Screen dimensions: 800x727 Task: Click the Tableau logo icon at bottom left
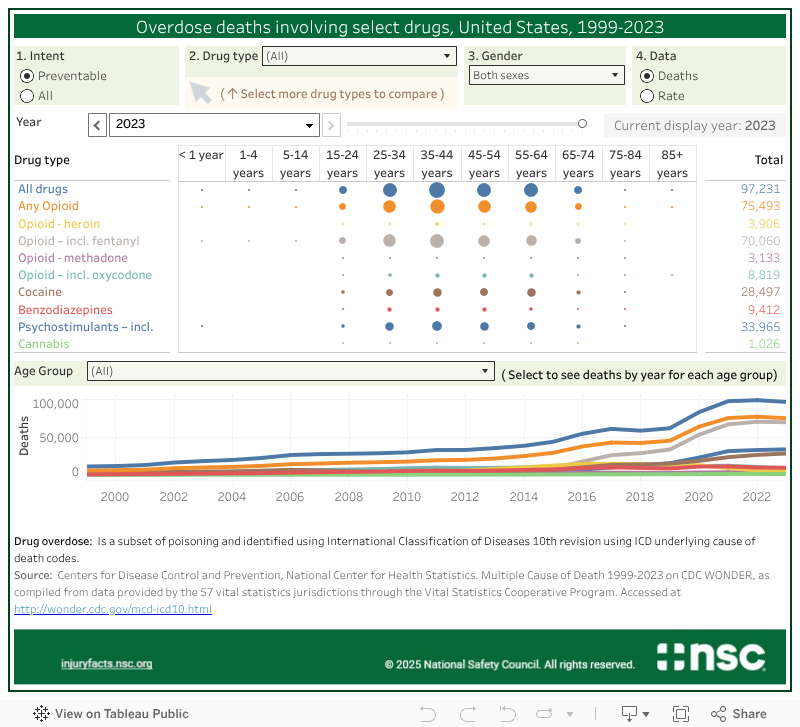[x=41, y=714]
